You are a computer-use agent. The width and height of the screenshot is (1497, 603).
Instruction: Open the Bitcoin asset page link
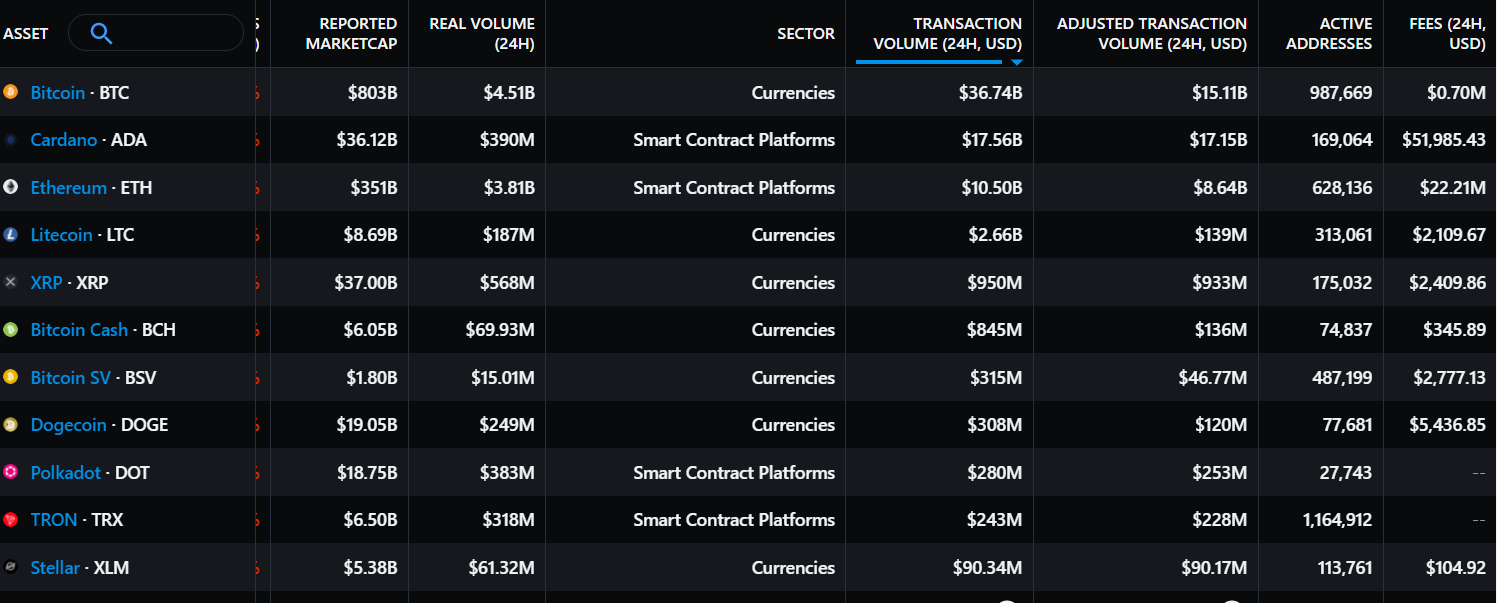click(x=57, y=92)
